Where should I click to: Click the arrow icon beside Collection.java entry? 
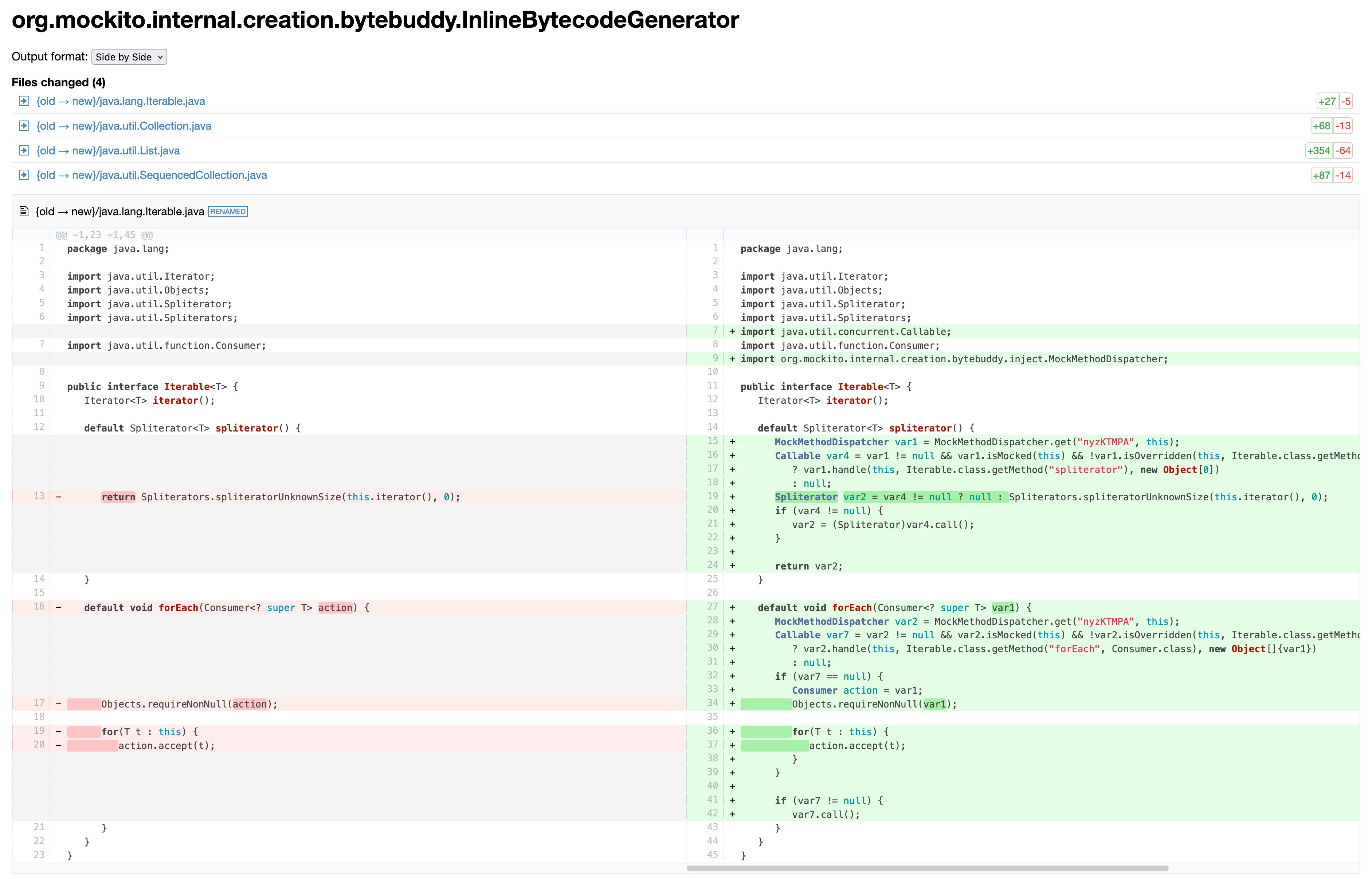(23, 126)
